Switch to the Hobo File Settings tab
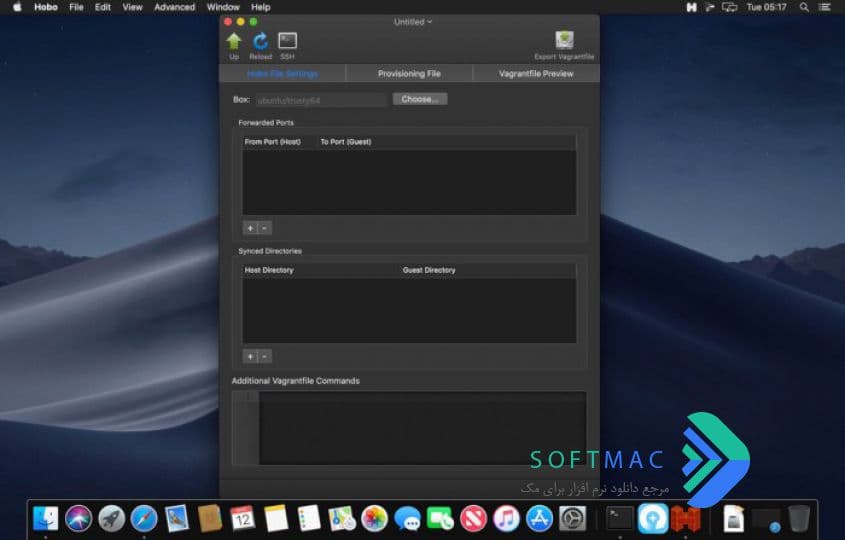Image resolution: width=845 pixels, height=540 pixels. click(282, 73)
